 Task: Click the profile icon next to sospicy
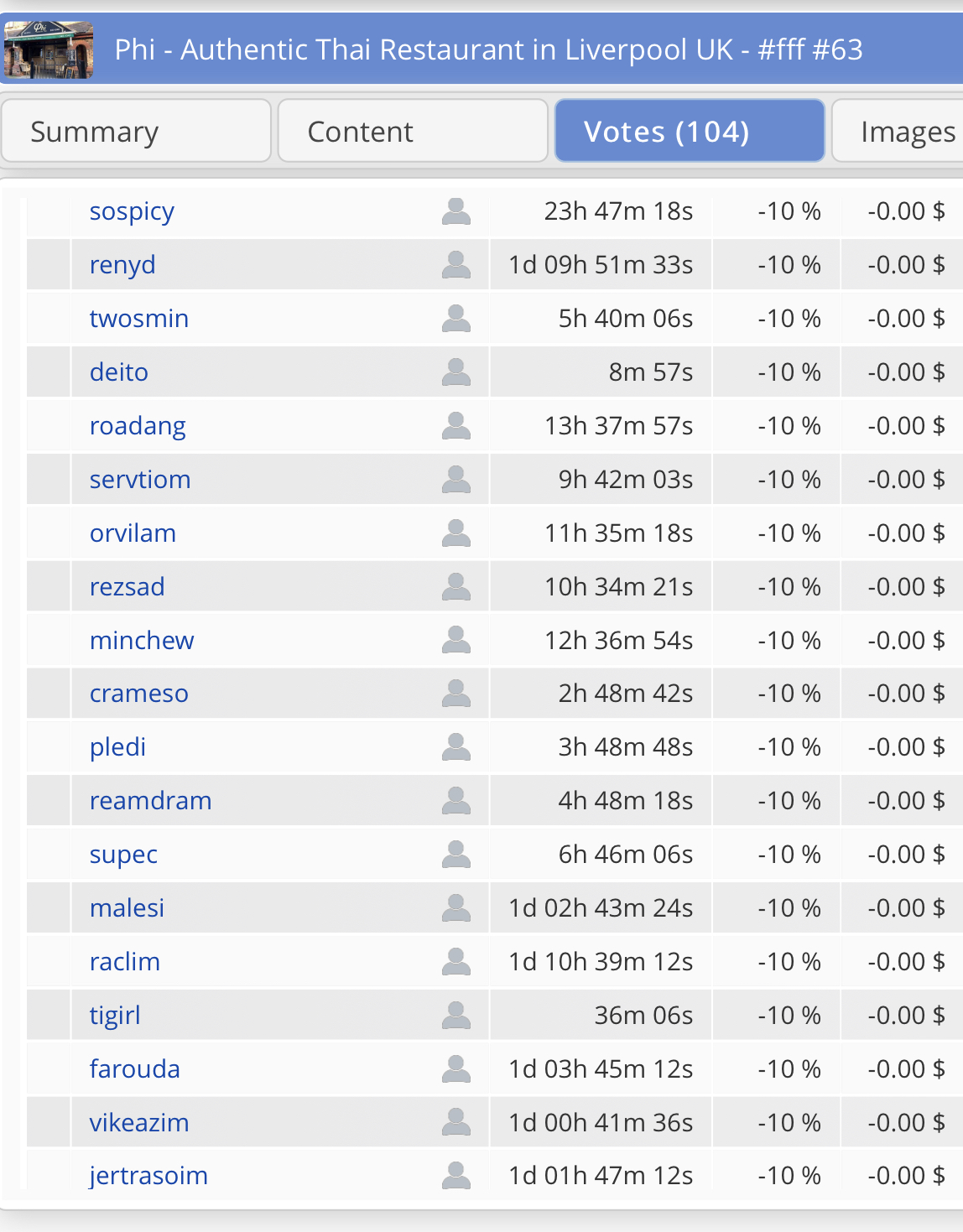pyautogui.click(x=455, y=211)
